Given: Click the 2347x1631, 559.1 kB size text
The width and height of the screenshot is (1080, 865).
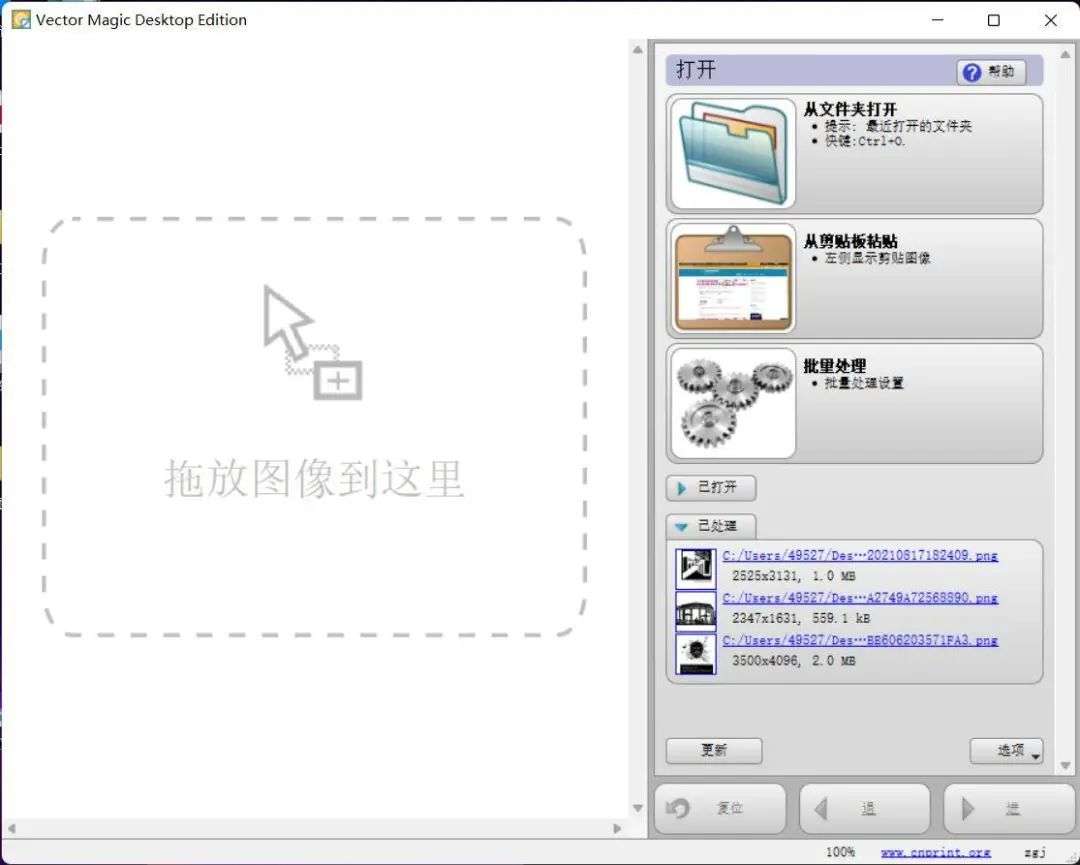Looking at the screenshot, I should 800,618.
